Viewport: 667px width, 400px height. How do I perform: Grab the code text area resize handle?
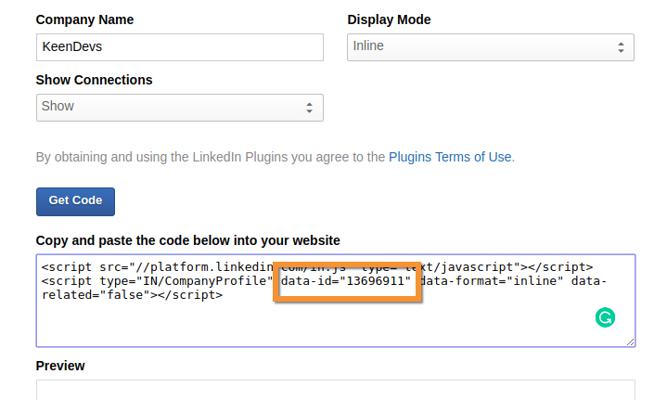coord(630,342)
